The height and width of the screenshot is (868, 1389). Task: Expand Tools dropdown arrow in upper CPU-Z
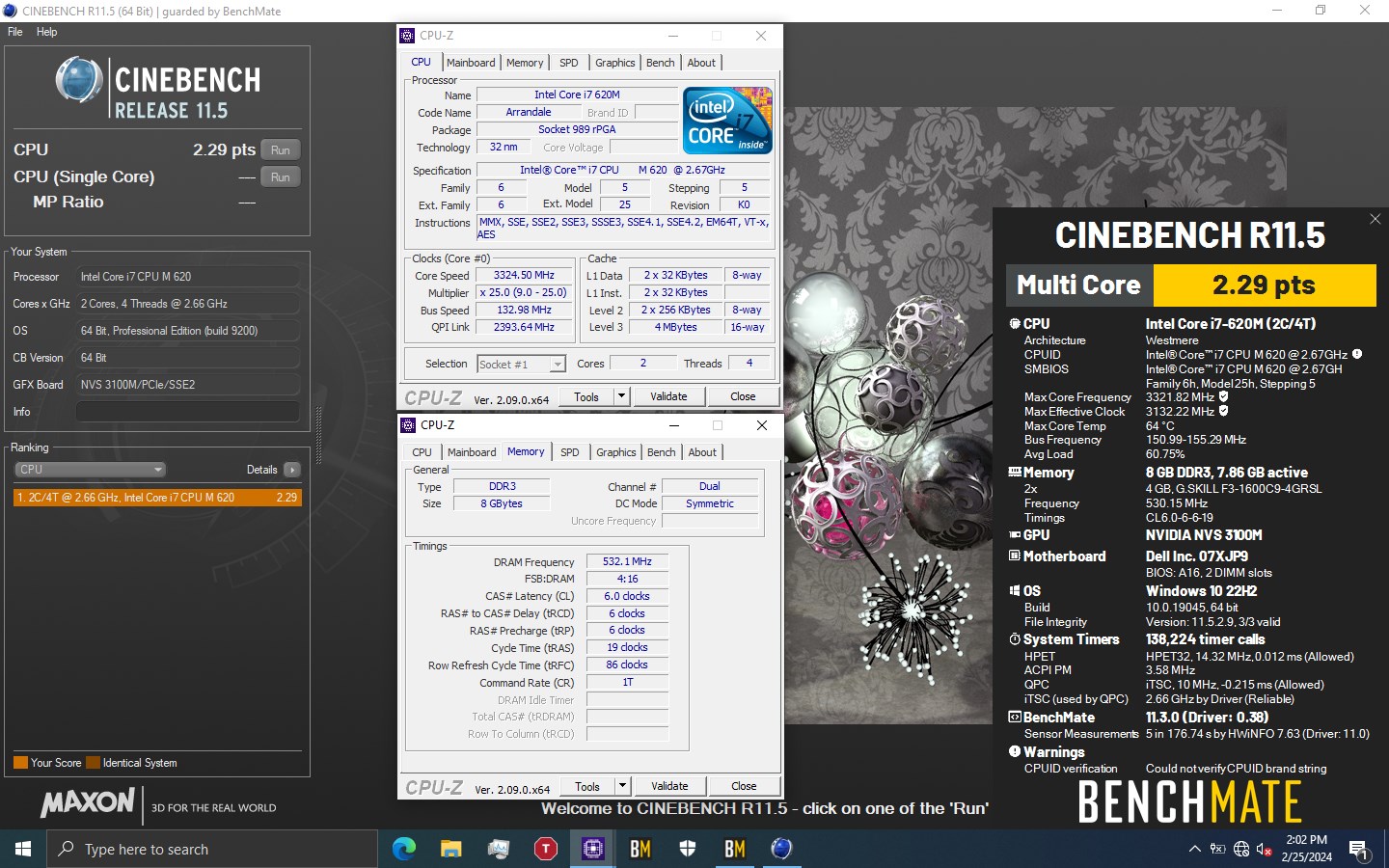[x=622, y=396]
